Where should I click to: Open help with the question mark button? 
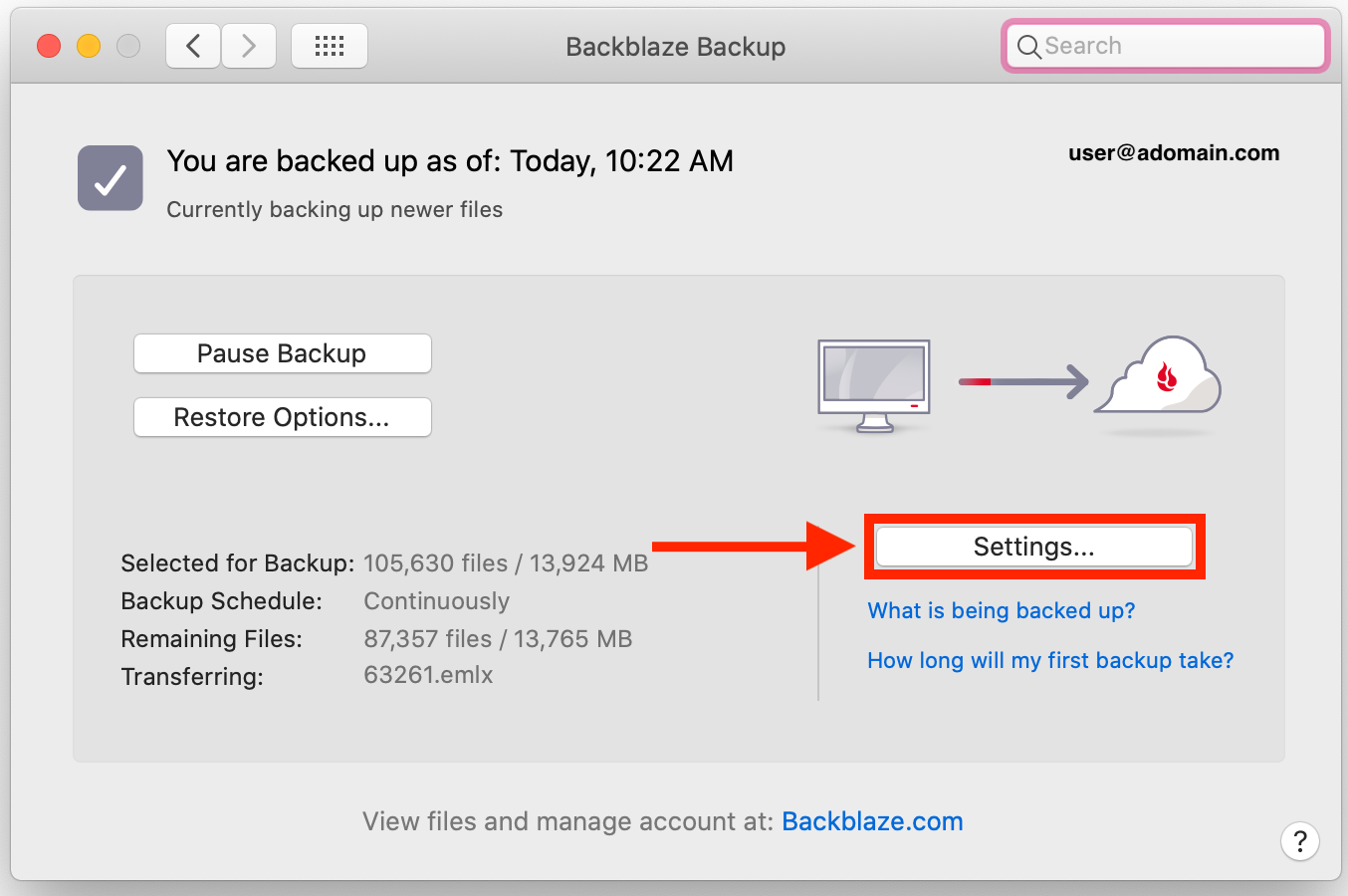1300,841
